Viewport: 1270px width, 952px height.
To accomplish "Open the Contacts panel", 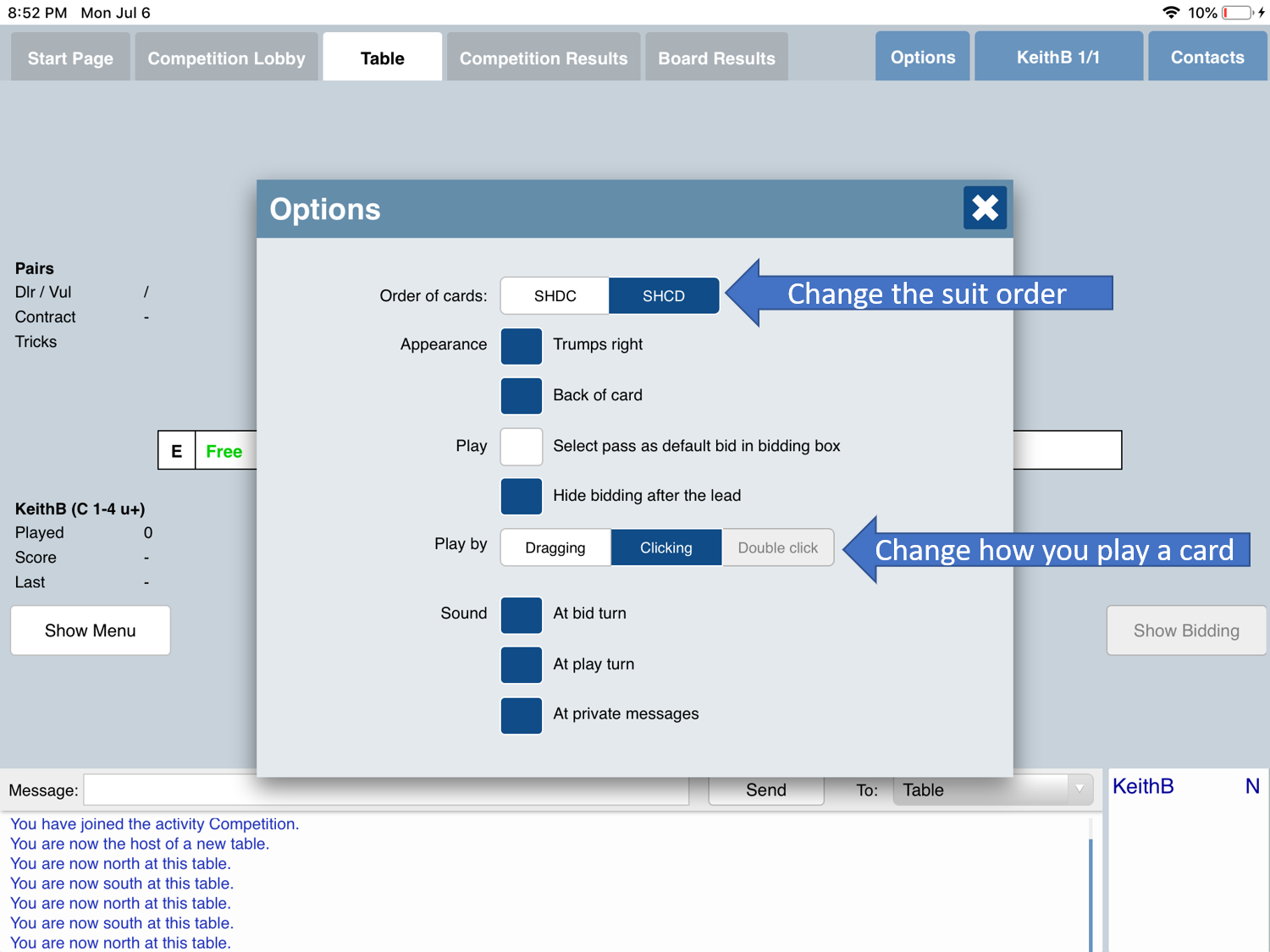I will click(1206, 58).
